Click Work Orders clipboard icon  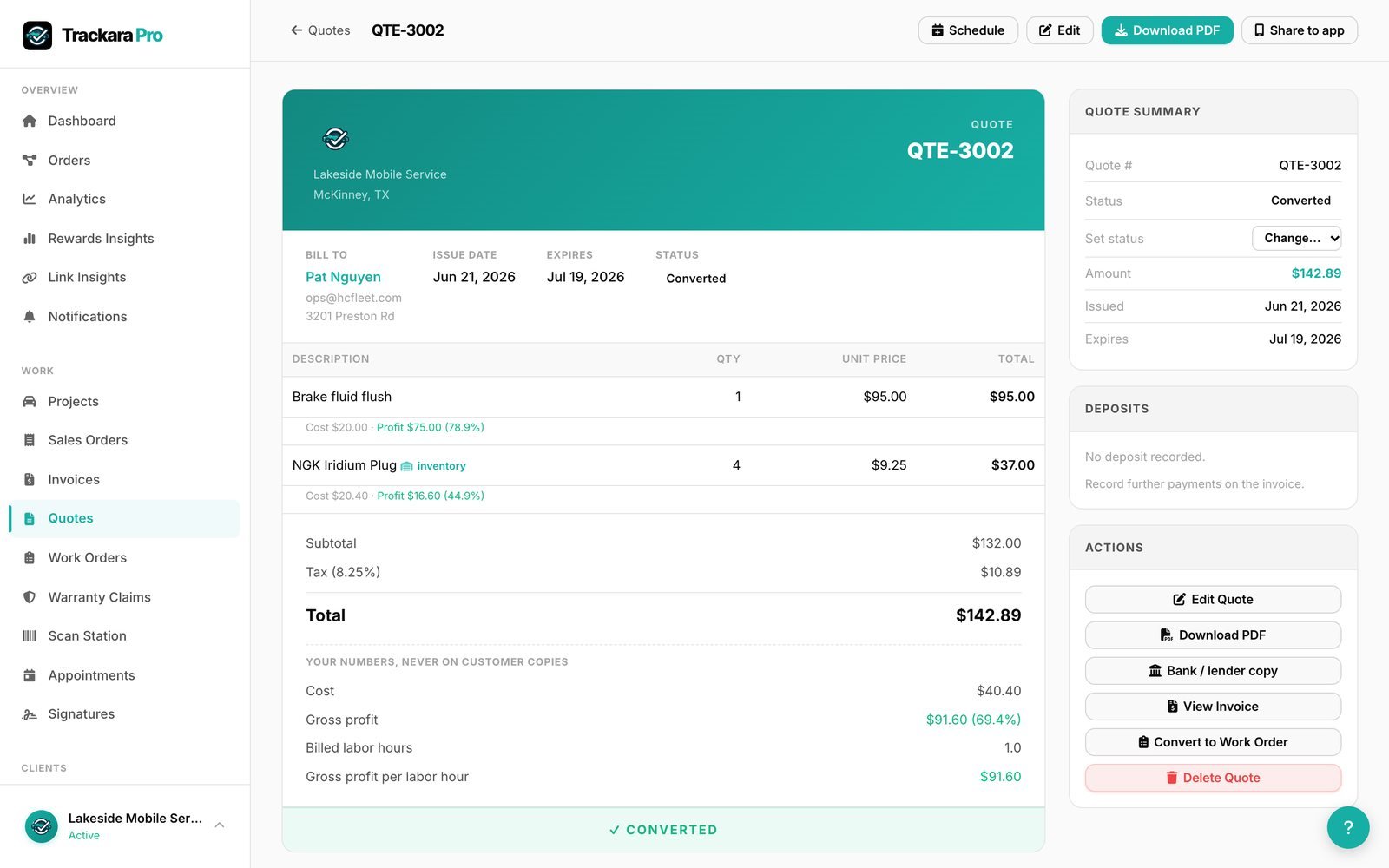pos(30,557)
